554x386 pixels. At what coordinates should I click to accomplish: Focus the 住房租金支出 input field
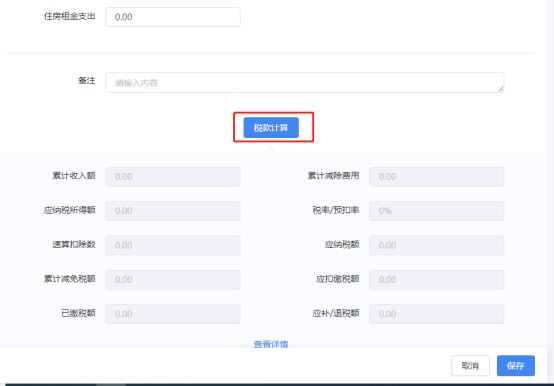point(173,17)
